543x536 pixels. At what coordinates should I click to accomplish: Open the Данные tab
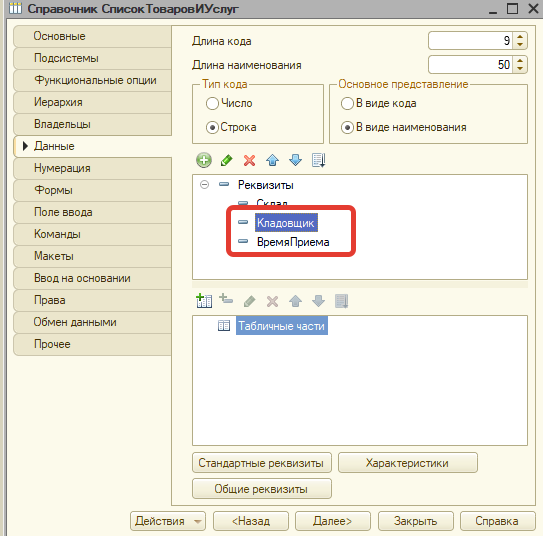point(92,146)
